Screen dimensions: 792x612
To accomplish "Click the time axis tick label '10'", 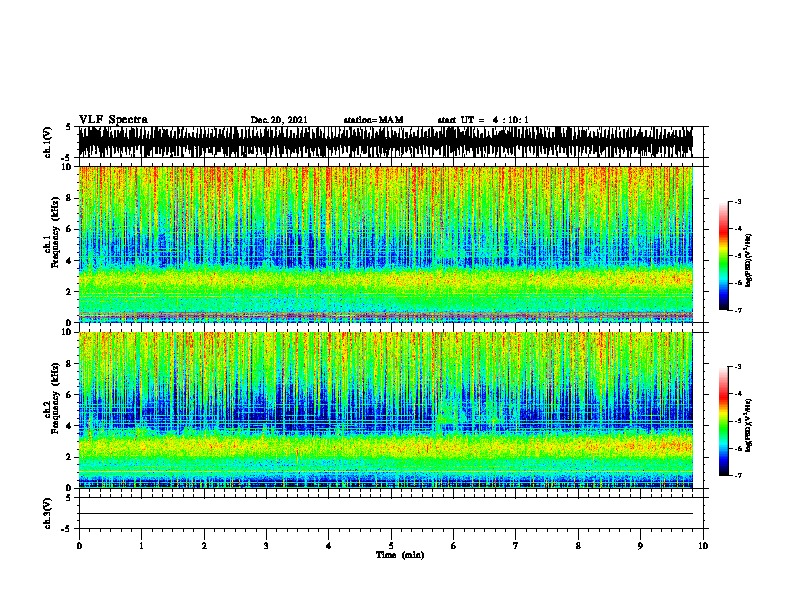I will [x=703, y=546].
